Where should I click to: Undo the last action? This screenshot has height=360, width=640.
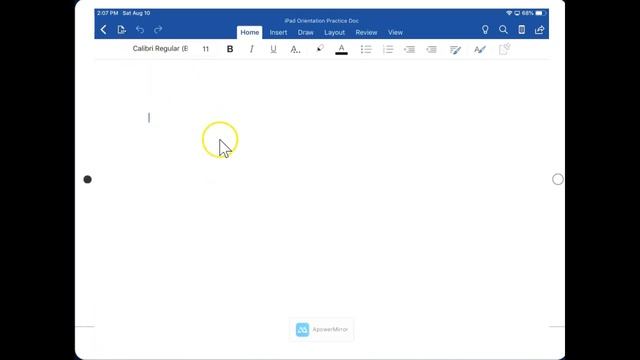(x=140, y=29)
